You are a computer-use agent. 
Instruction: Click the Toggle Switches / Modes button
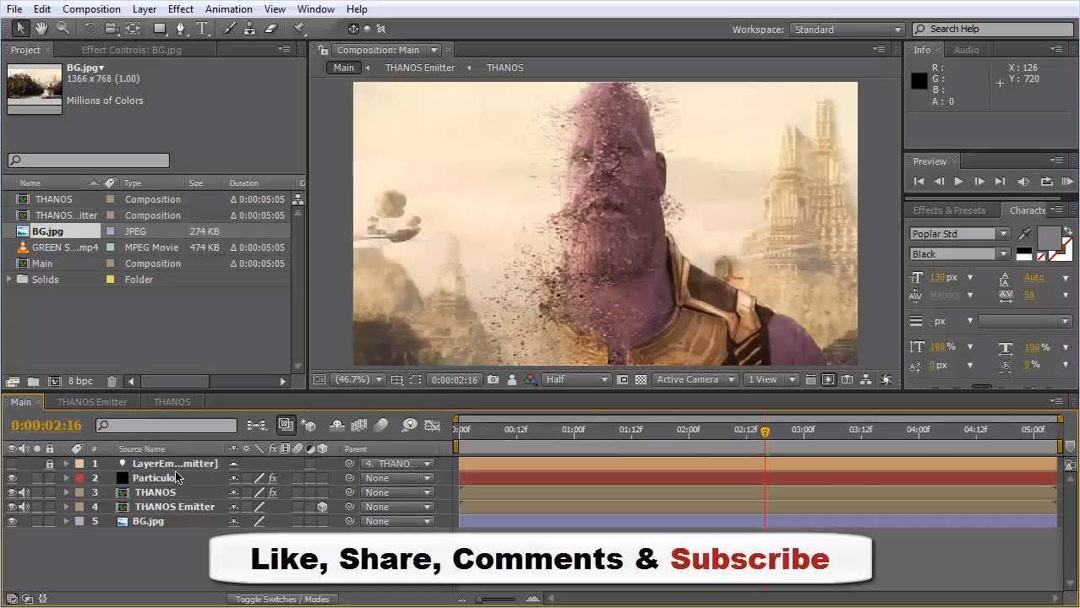tap(282, 598)
